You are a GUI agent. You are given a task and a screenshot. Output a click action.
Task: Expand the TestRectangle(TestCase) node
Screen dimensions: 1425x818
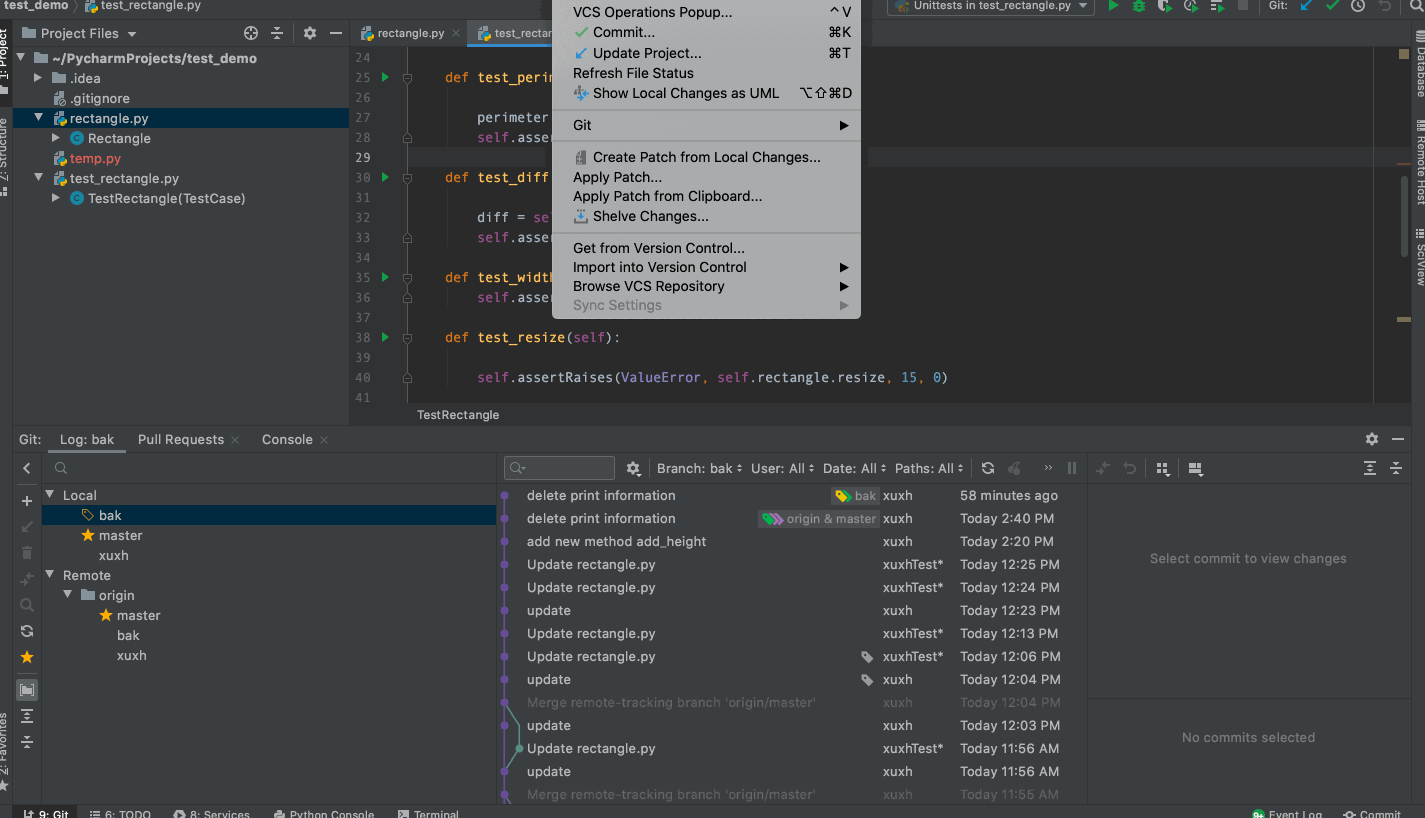tap(56, 198)
